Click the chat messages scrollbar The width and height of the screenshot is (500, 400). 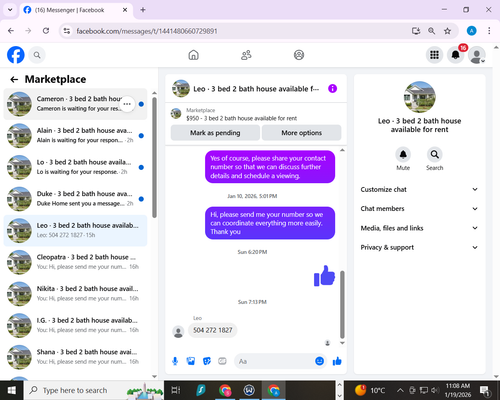[342, 305]
